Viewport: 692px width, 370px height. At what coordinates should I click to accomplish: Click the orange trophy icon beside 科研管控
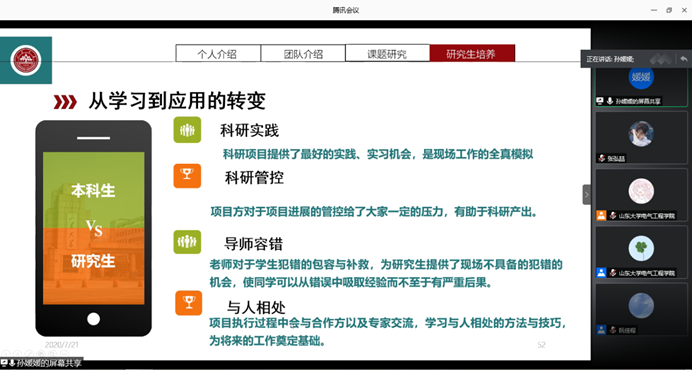click(187, 176)
